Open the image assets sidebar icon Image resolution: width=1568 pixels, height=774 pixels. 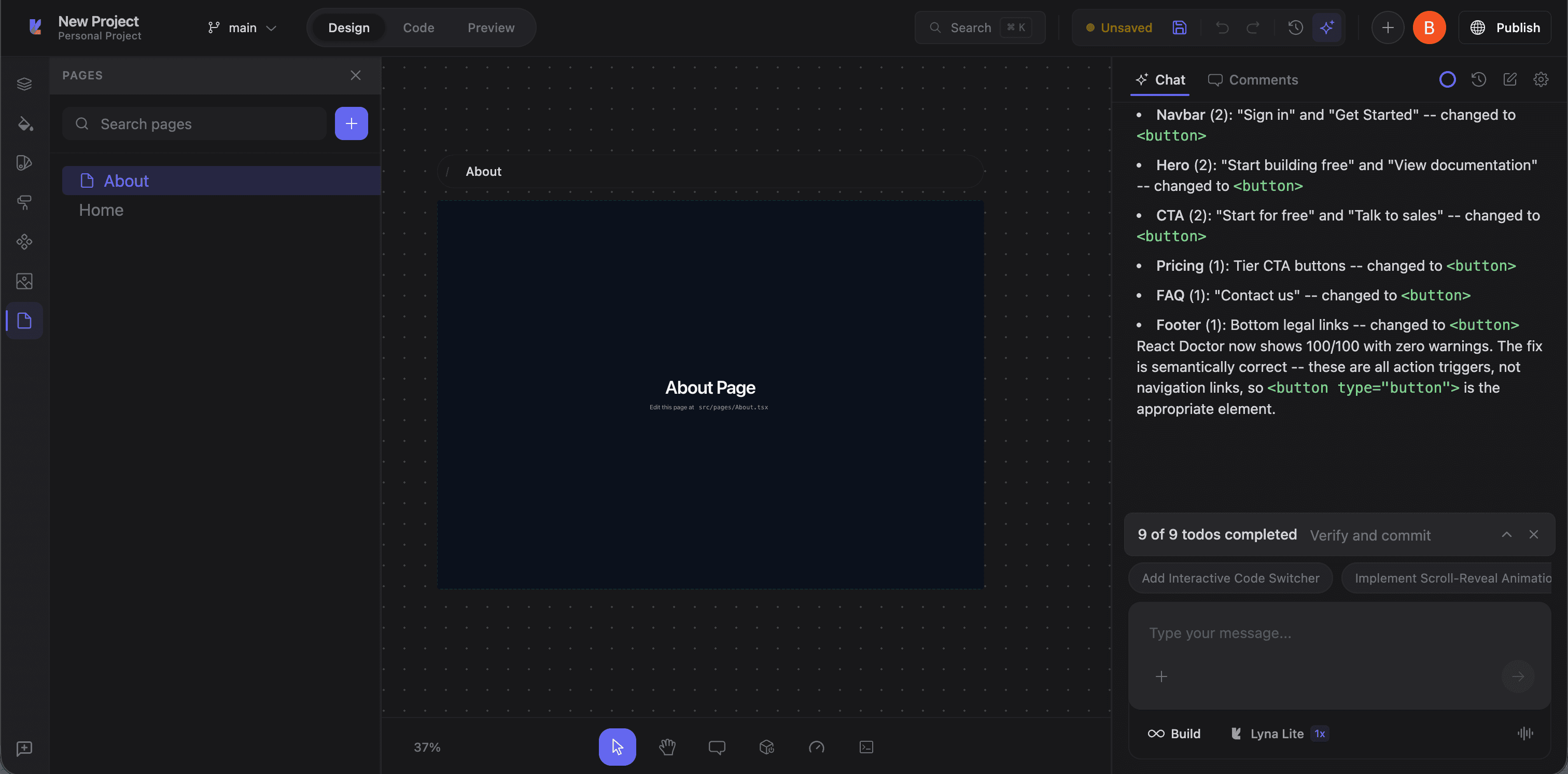click(x=24, y=281)
